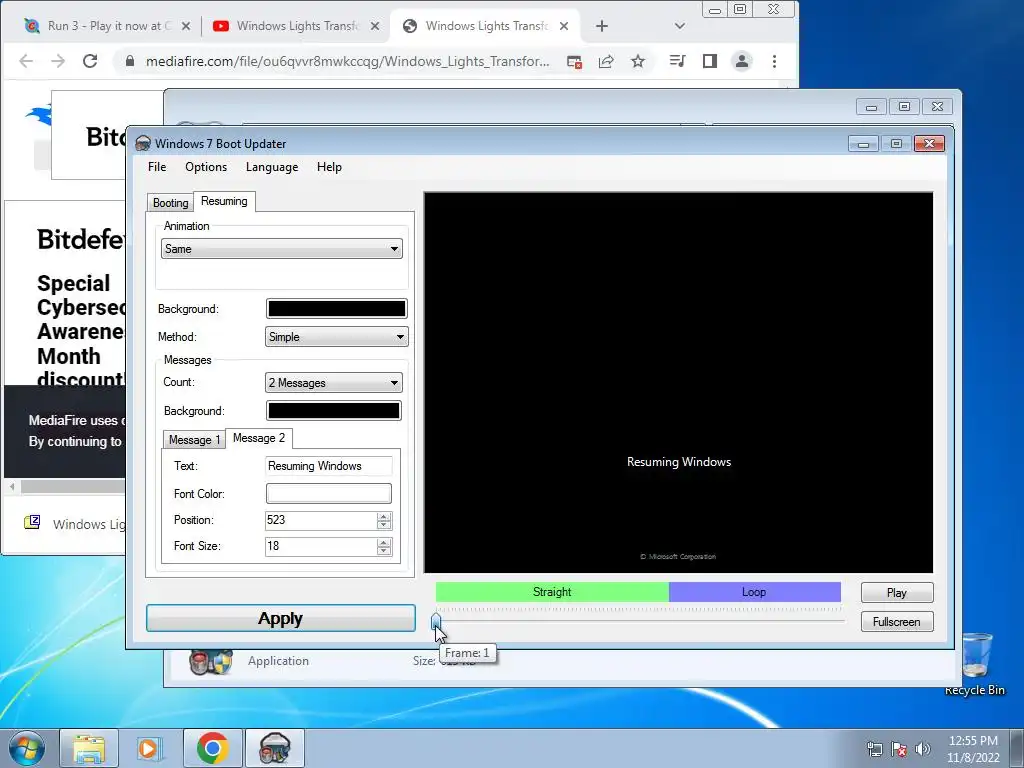The height and width of the screenshot is (768, 1024).
Task: Click the Windows Start button
Action: (x=27, y=748)
